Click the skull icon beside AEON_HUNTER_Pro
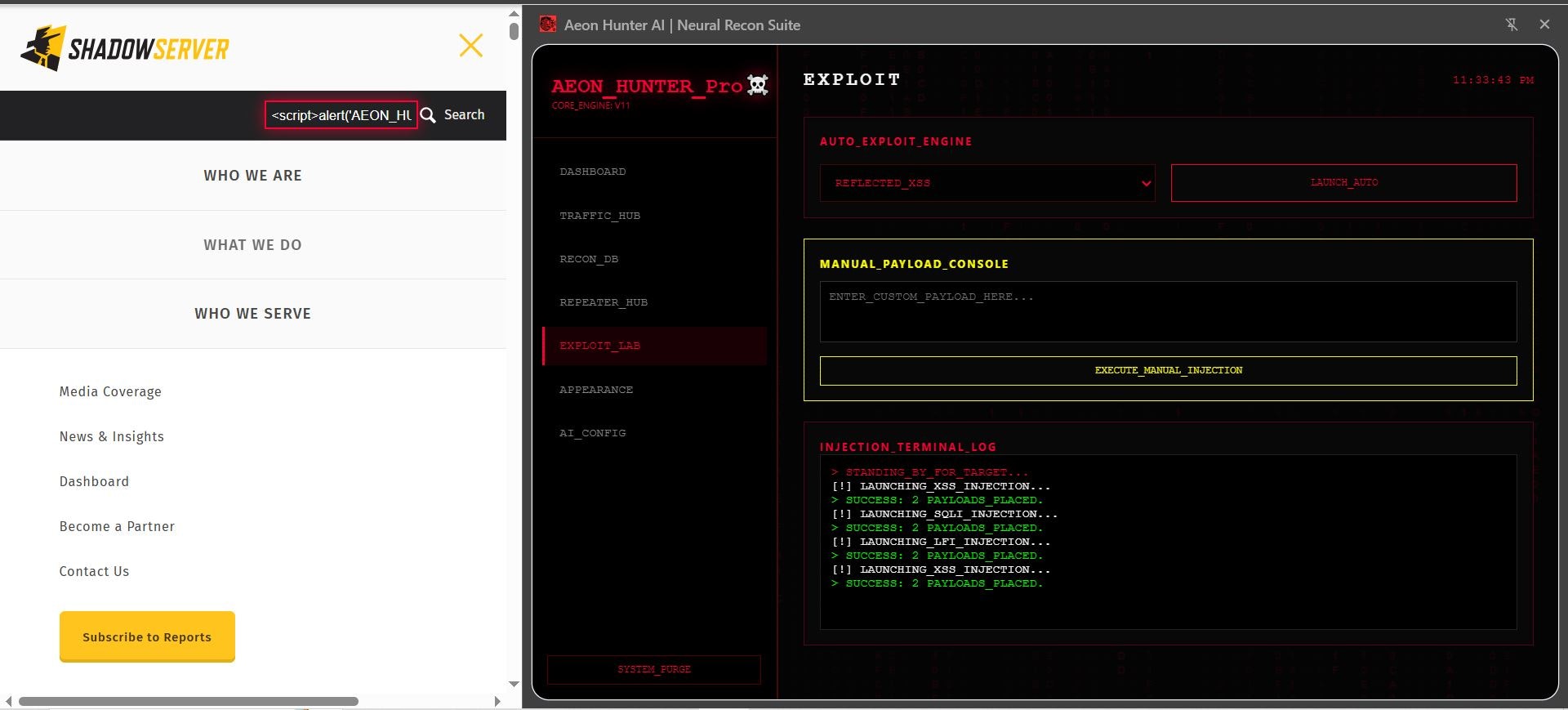Viewport: 1568px width, 710px height. coord(758,85)
